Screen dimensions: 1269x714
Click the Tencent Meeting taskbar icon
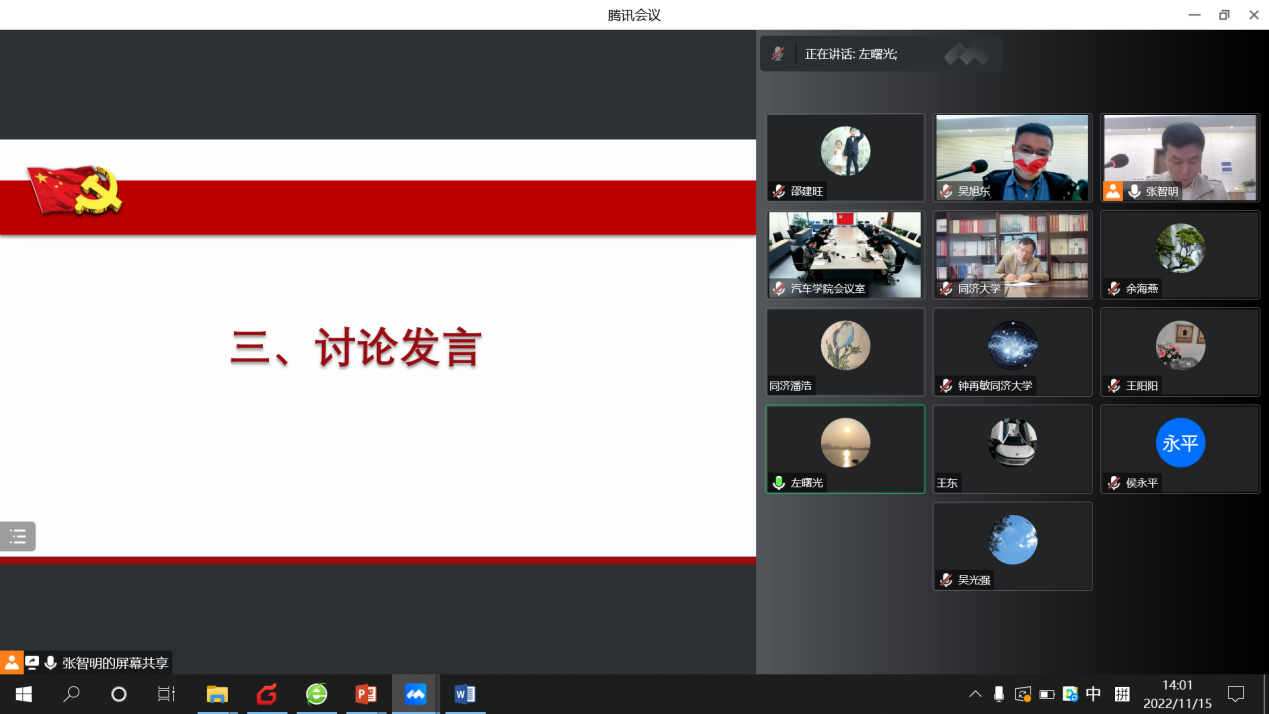click(x=415, y=694)
